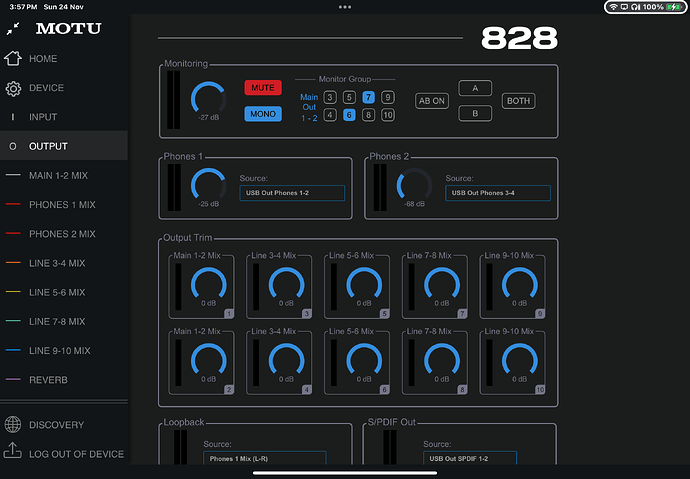The image size is (690, 479).
Task: Toggle monitor group output 5
Action: [x=349, y=97]
